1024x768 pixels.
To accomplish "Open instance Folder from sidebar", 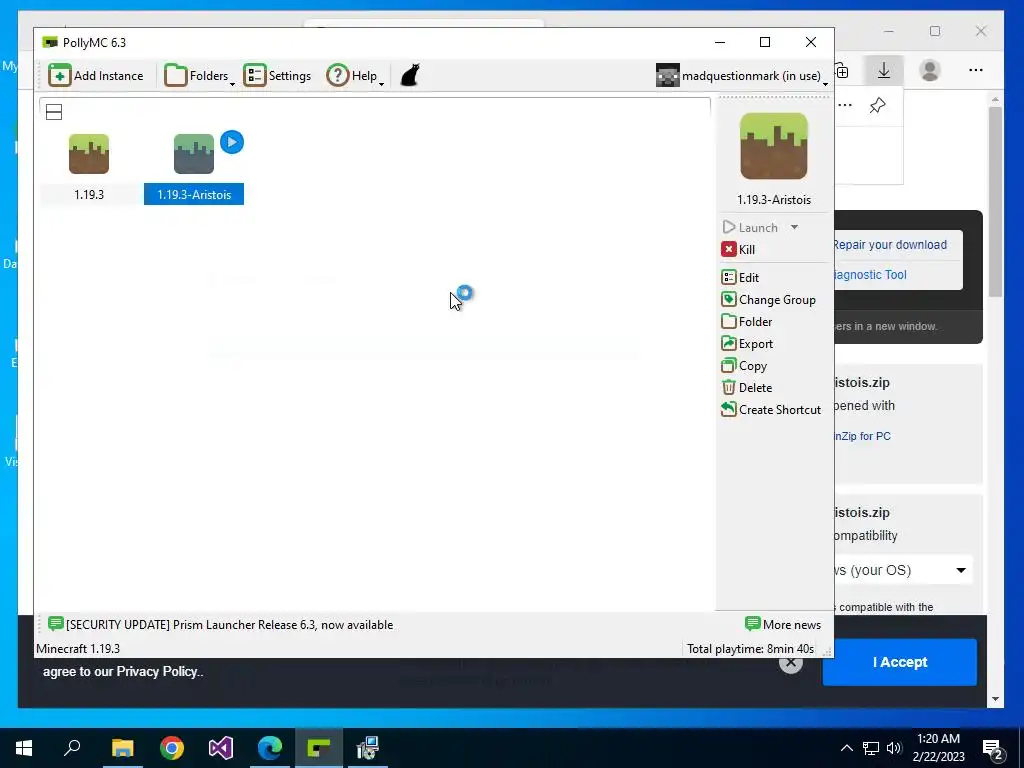I will tap(747, 322).
